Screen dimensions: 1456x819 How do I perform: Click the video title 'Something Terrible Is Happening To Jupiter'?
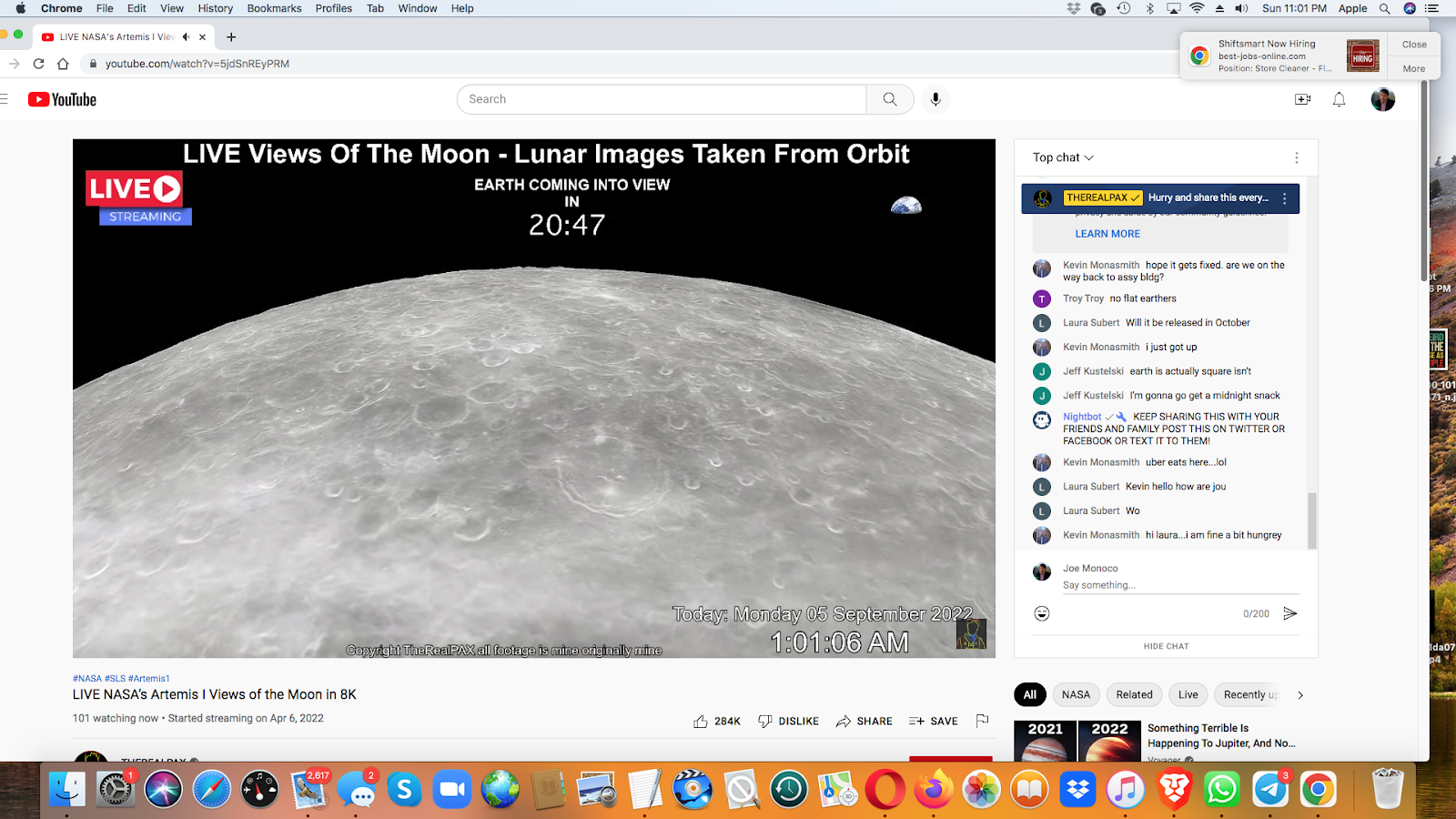(x=1221, y=735)
